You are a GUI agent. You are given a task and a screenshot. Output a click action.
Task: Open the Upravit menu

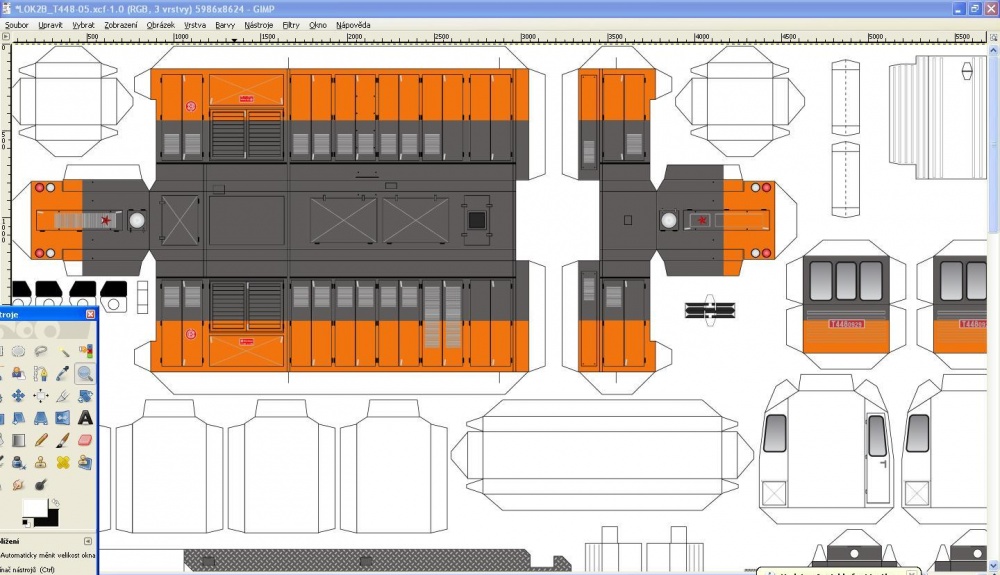50,25
